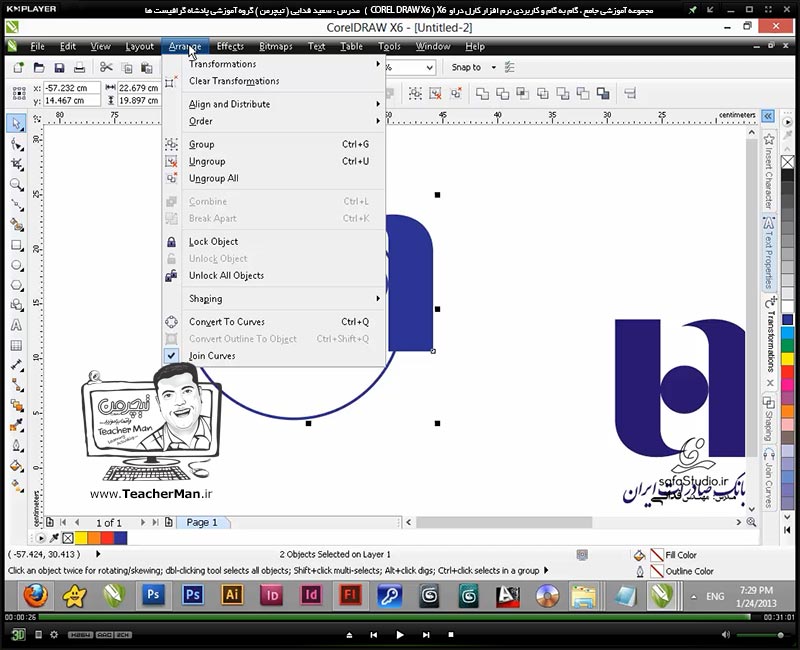
Task: Choose Lock Object menu item
Action: click(274, 242)
